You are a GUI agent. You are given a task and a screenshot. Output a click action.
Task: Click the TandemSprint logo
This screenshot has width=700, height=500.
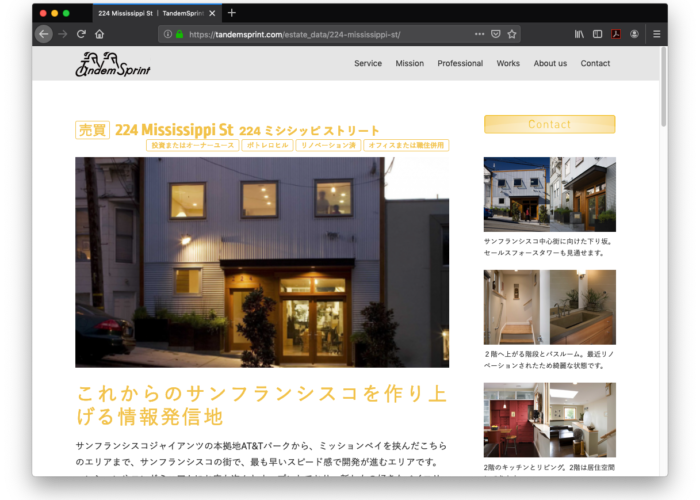[x=113, y=64]
